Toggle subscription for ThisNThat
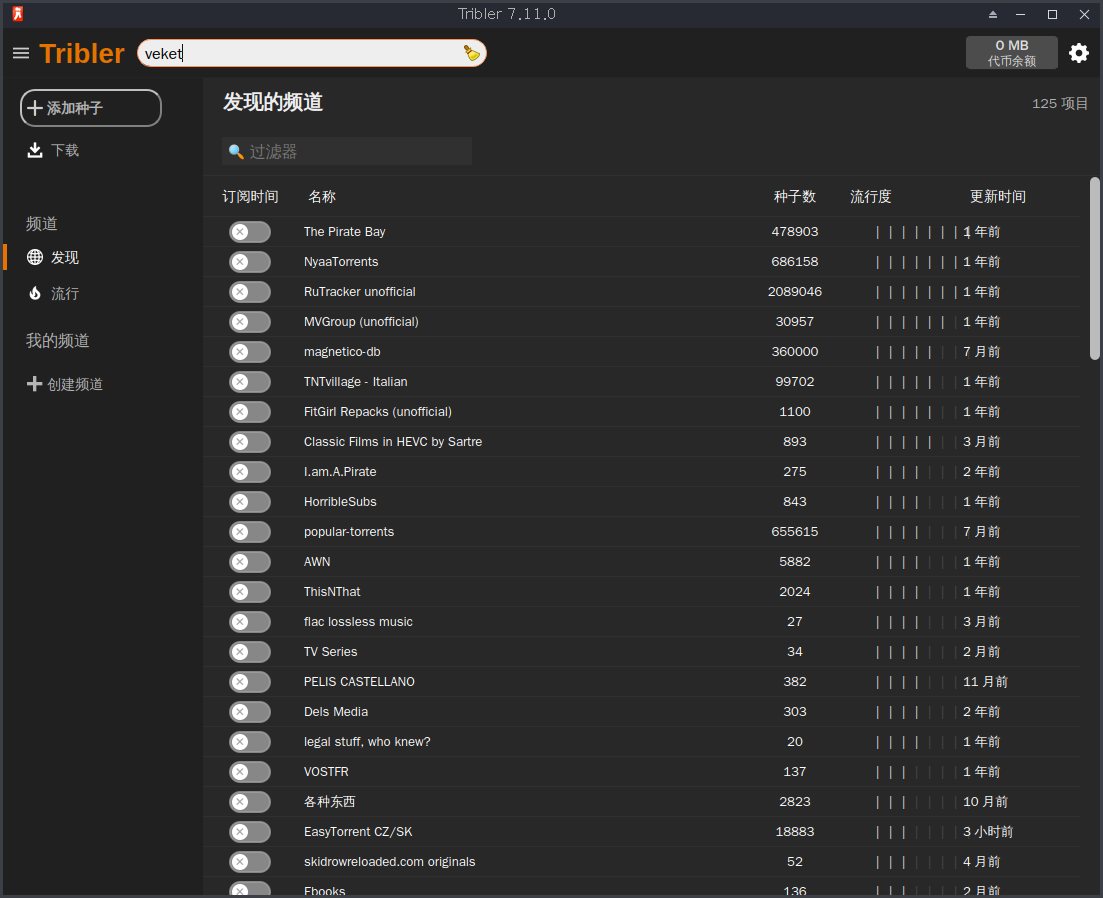Screen dimensions: 1103x898 pos(250,592)
